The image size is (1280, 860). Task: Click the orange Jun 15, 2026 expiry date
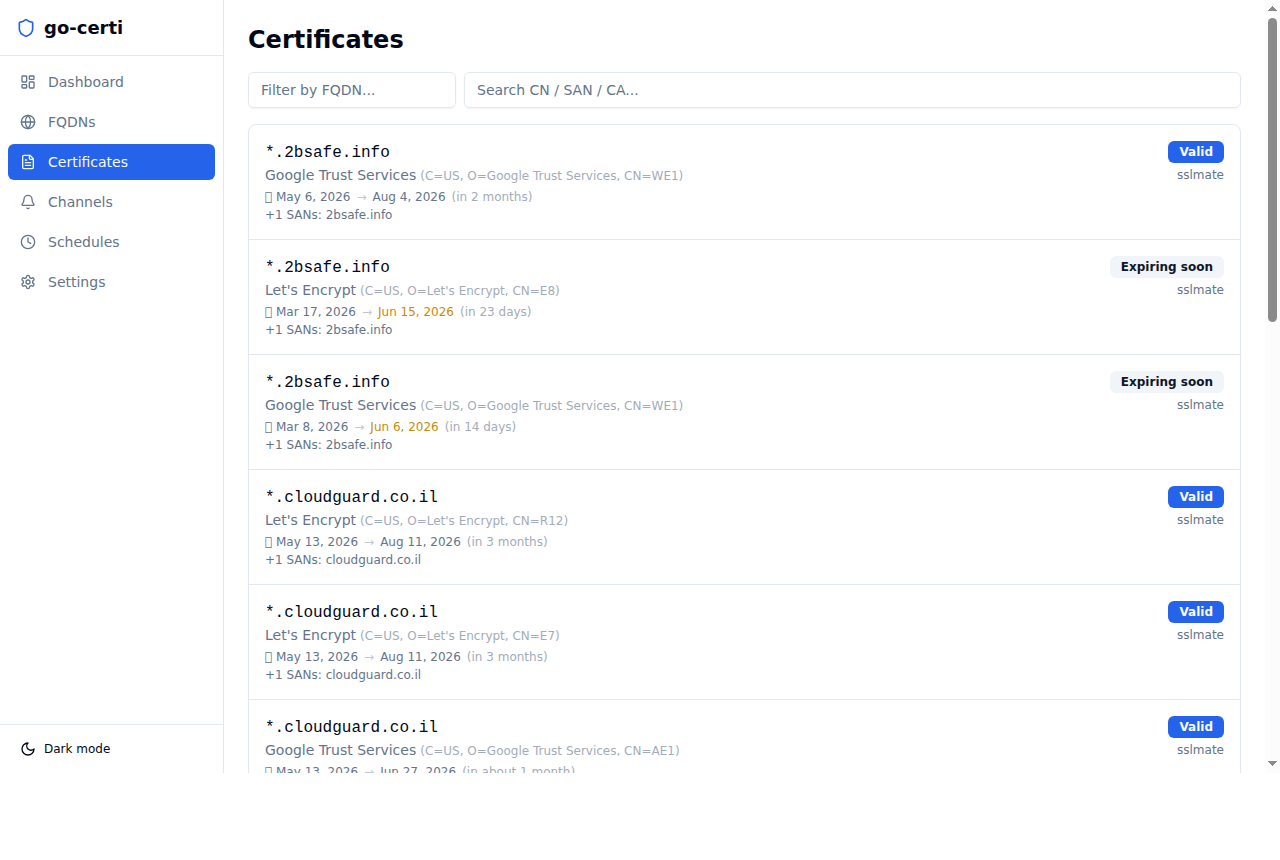coord(415,312)
